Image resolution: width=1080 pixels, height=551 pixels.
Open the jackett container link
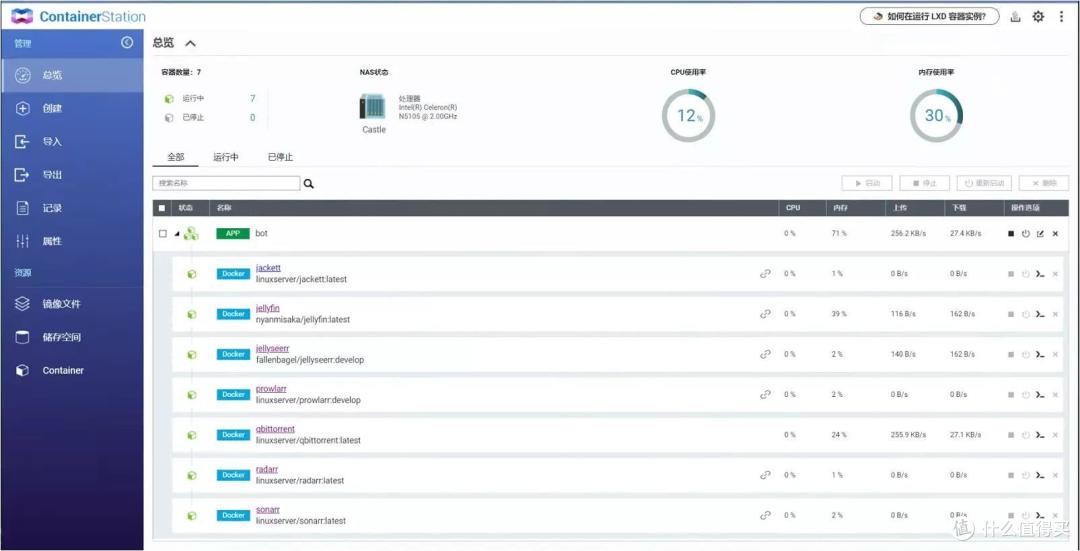(x=268, y=267)
